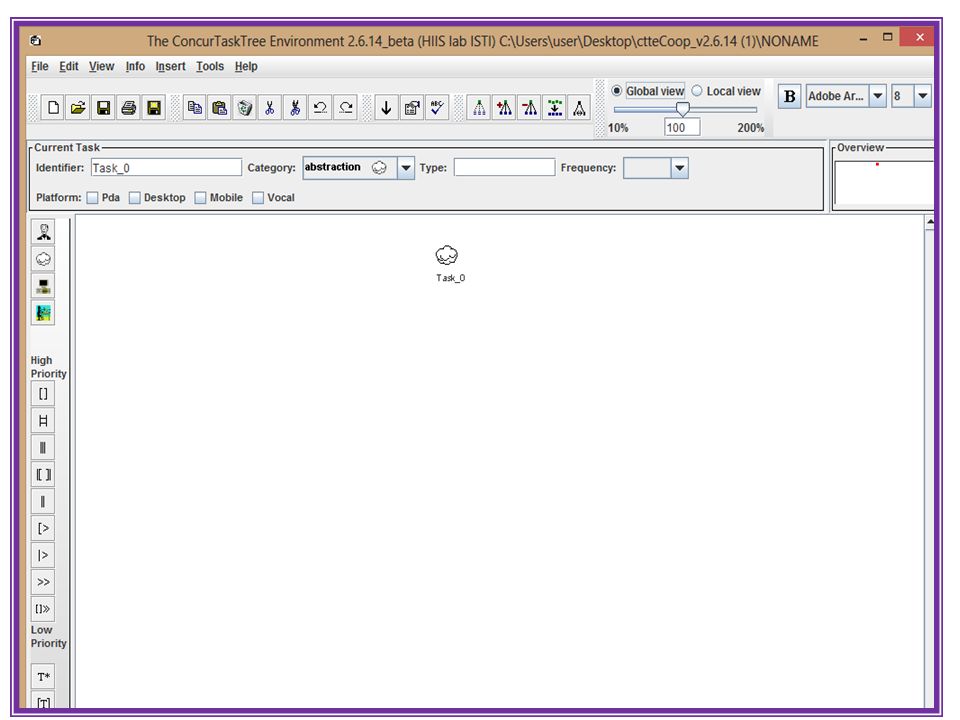Viewport: 960px width, 720px height.
Task: Open the Adobe Ar... font dropdown
Action: [878, 96]
